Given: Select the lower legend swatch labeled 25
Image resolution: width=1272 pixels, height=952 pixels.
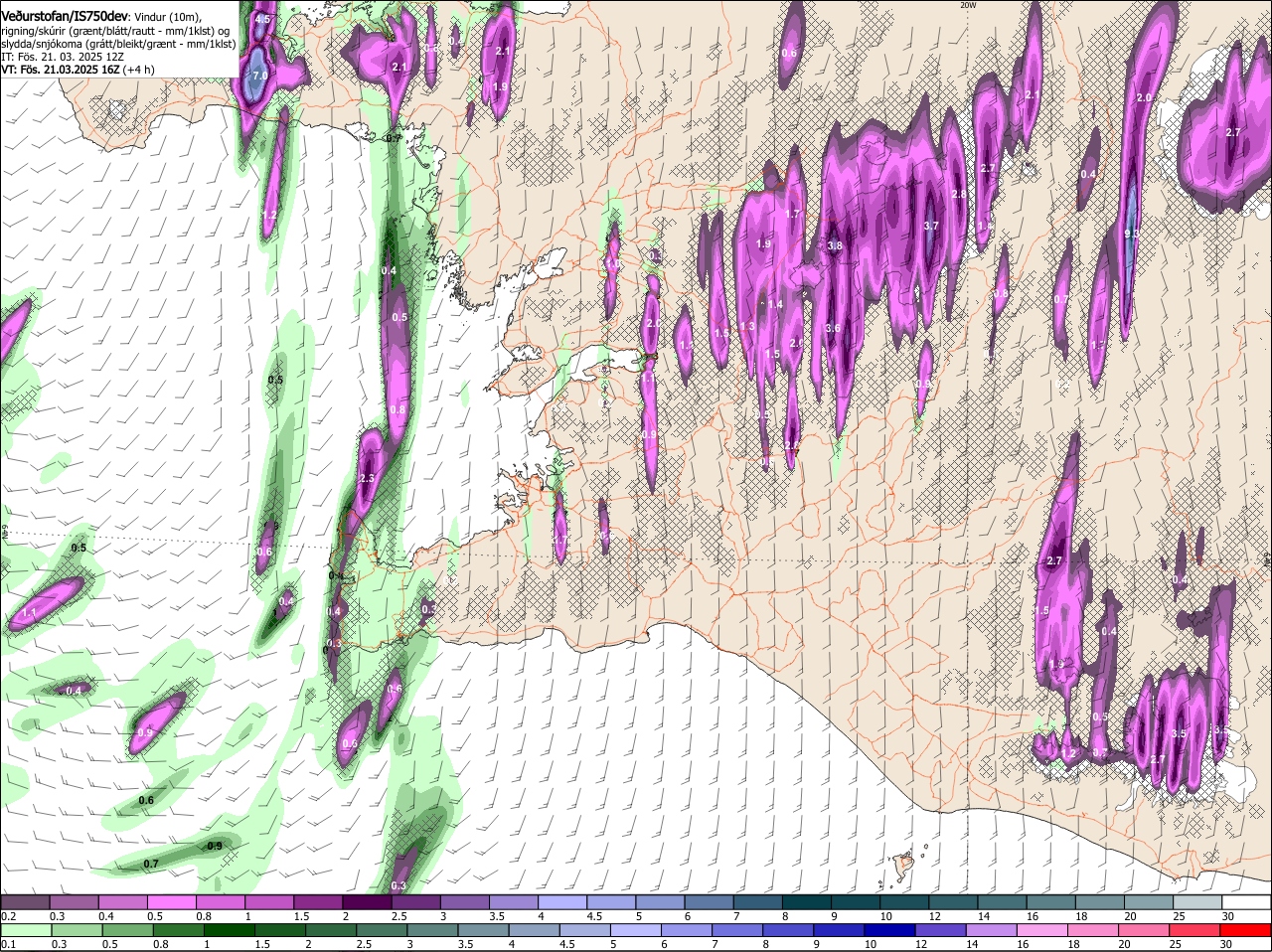Looking at the screenshot, I should (x=1196, y=930).
